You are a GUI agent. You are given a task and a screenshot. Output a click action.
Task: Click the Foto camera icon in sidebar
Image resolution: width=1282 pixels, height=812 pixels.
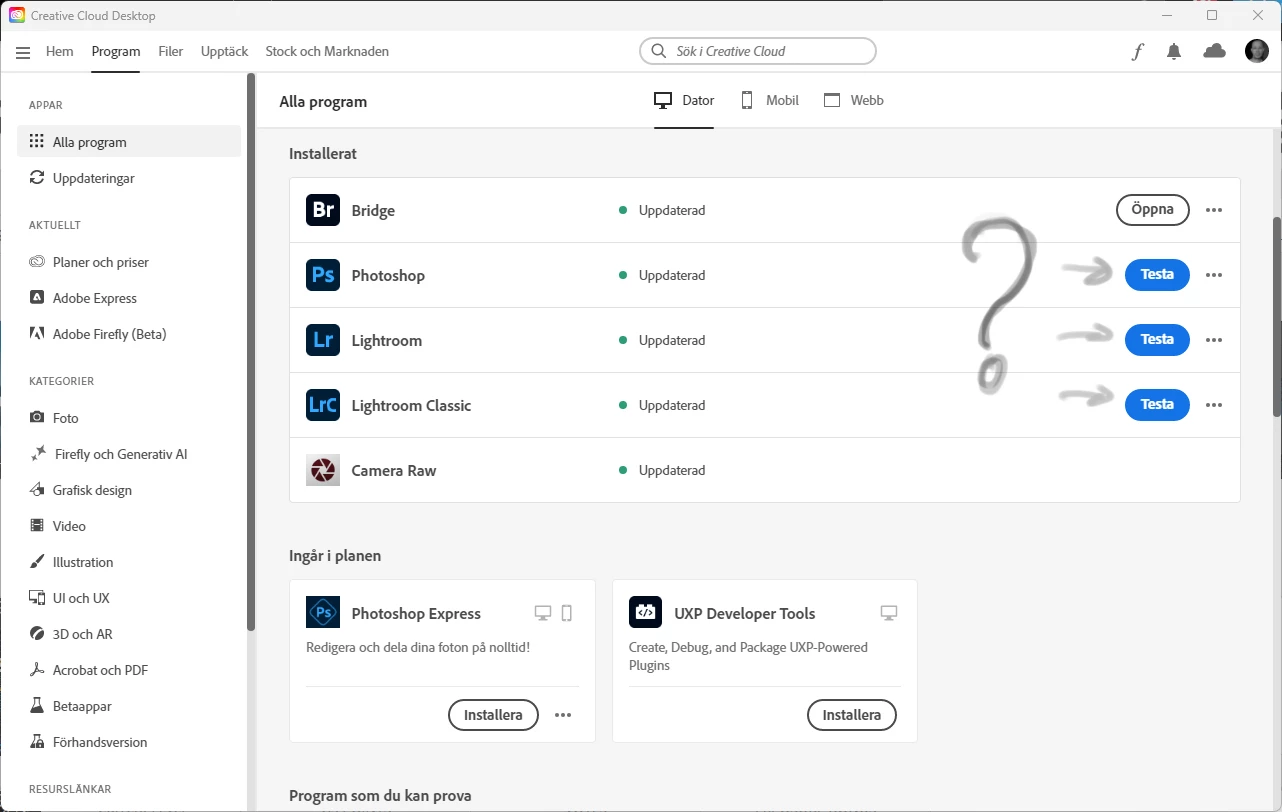(37, 418)
